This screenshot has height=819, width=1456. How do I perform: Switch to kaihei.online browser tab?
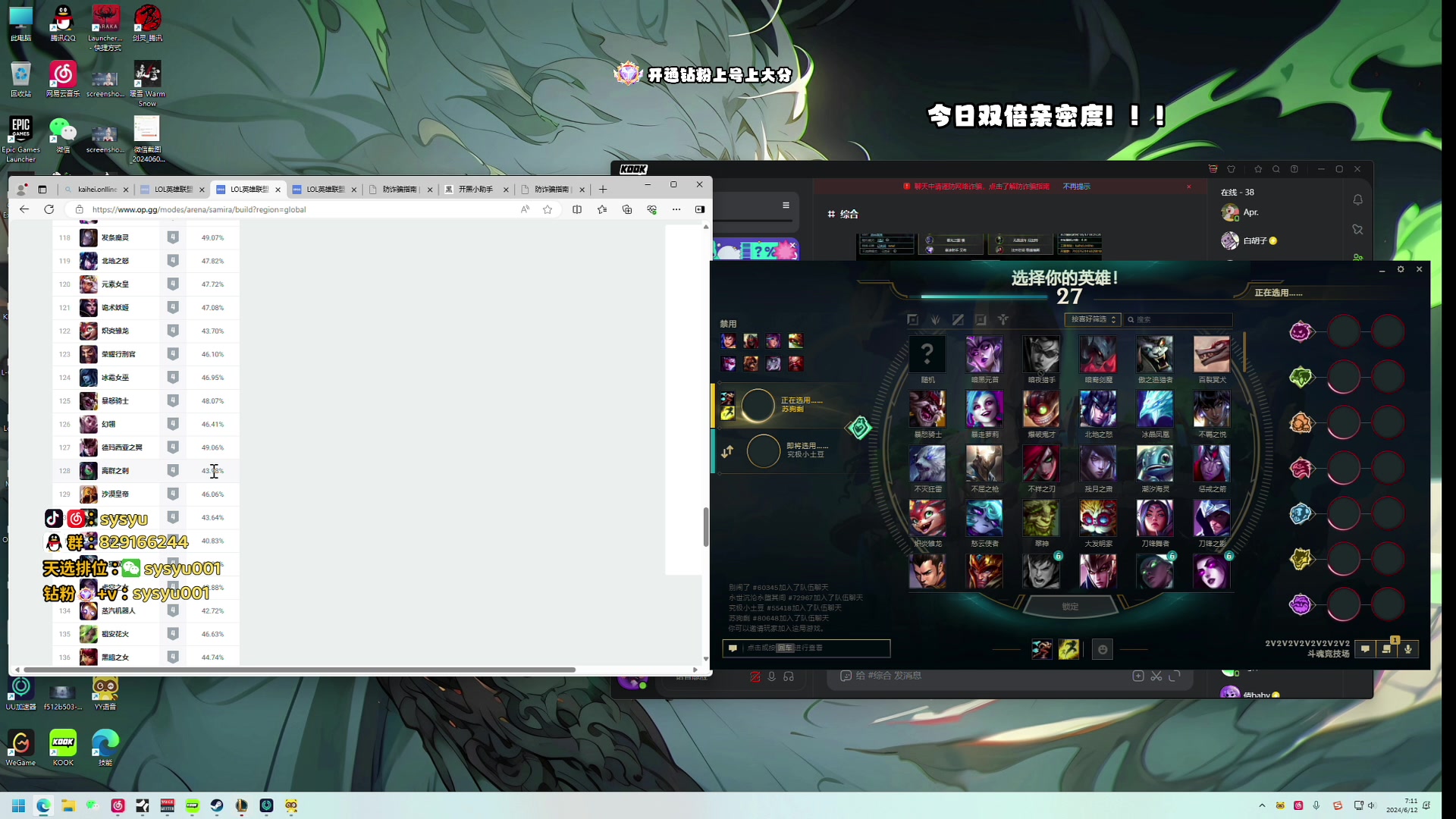(x=96, y=190)
